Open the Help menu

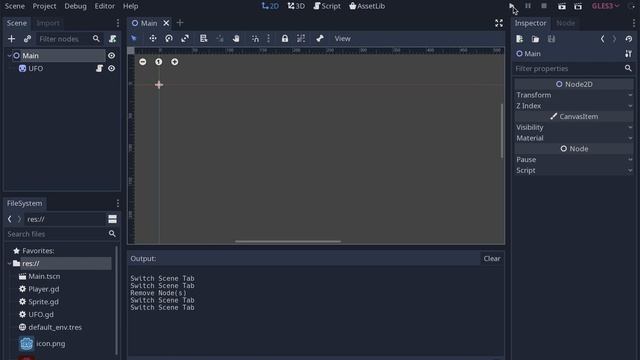(131, 6)
